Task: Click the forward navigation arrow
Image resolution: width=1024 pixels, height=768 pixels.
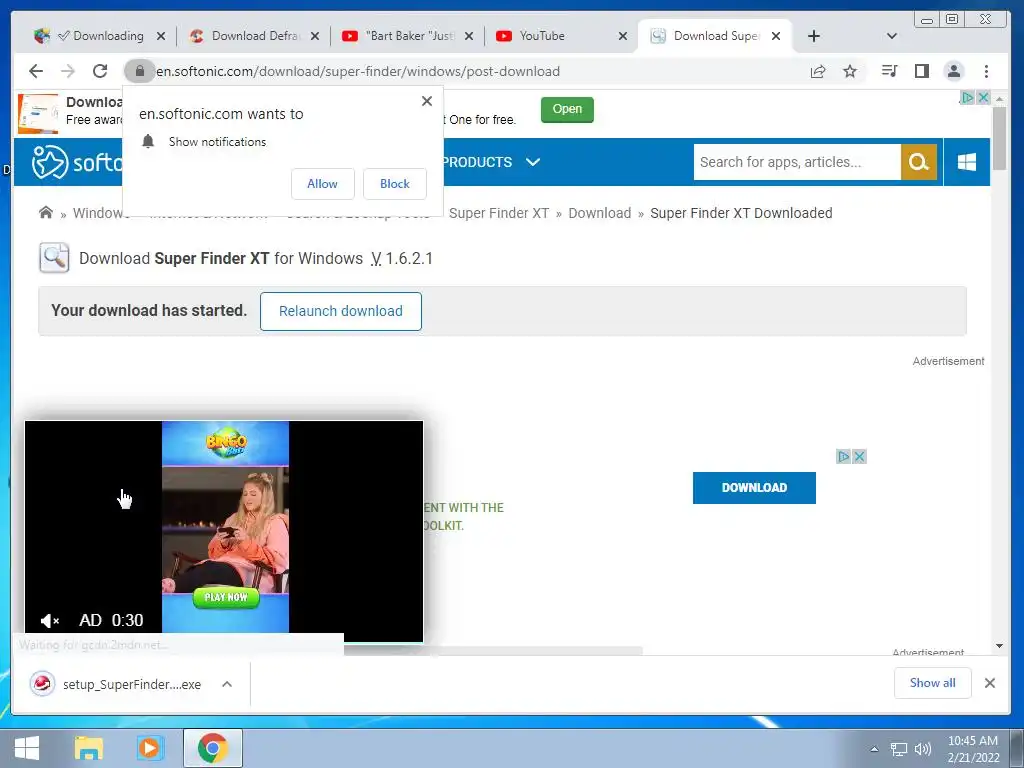Action: [68, 71]
